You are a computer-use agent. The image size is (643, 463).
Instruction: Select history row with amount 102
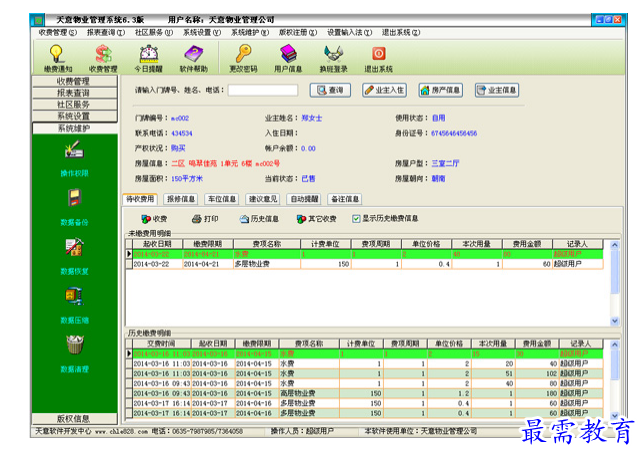364,374
